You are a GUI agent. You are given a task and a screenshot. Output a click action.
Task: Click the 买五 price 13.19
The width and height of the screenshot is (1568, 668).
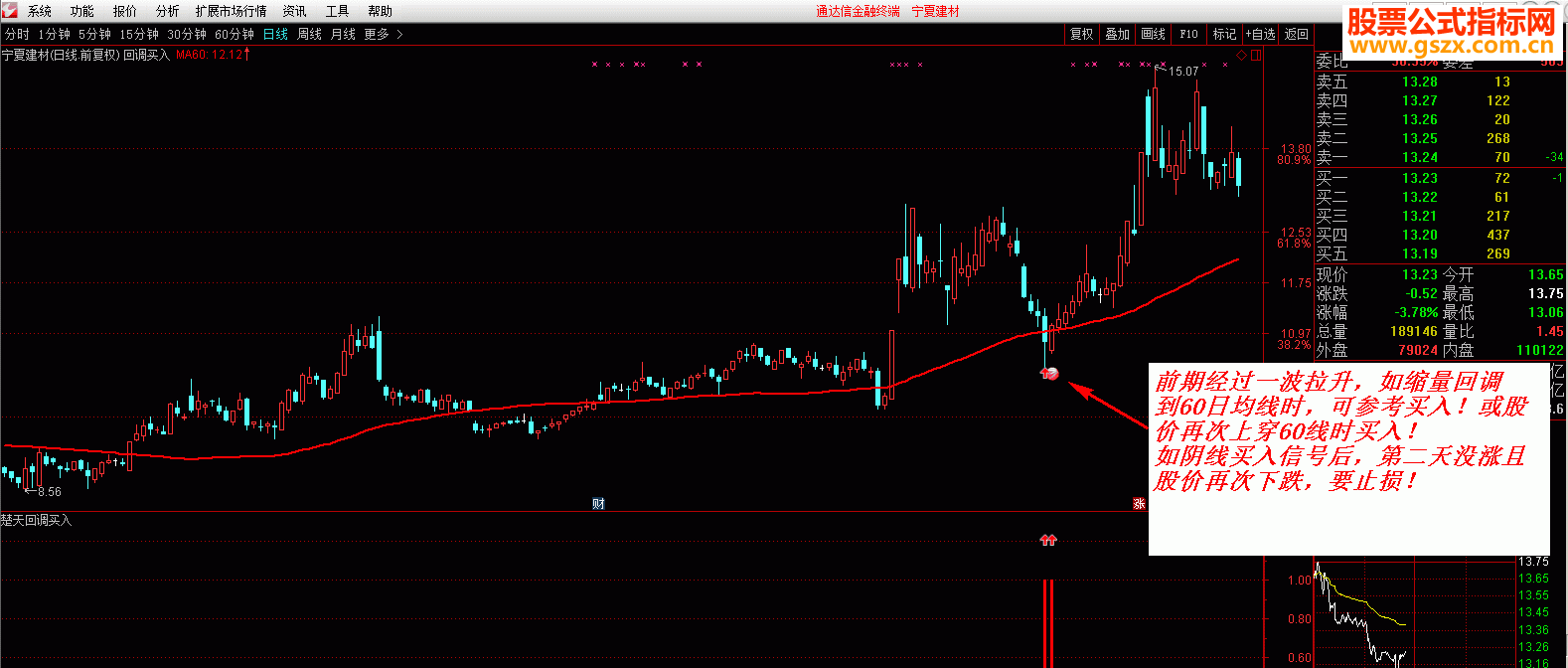(x=1419, y=253)
